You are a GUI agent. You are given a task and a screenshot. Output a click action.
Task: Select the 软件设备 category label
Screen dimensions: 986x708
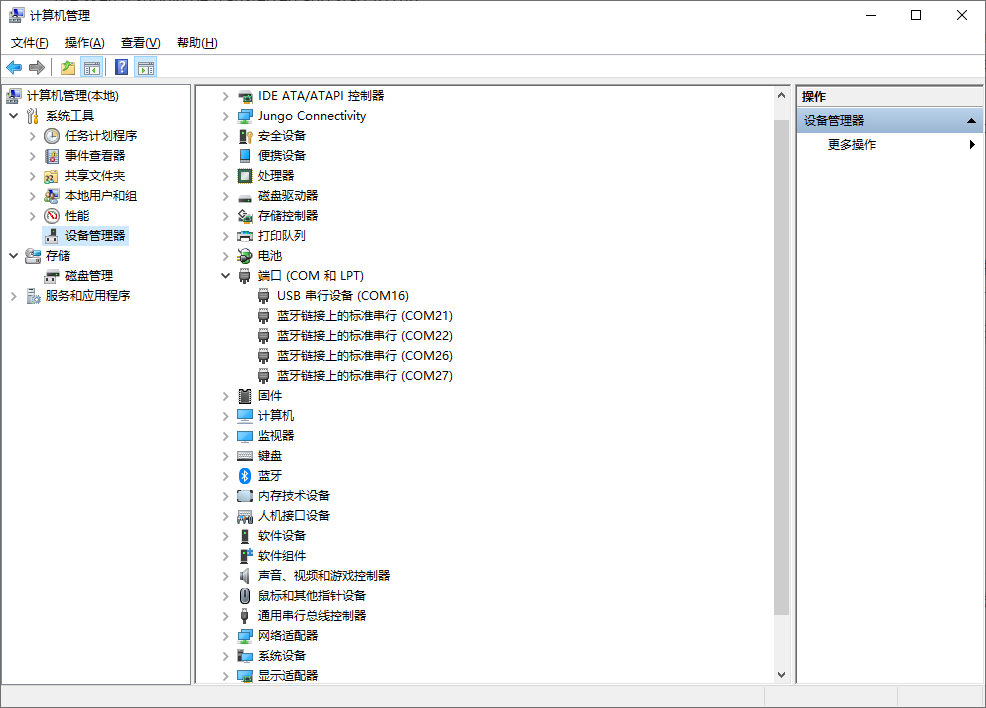[x=282, y=536]
